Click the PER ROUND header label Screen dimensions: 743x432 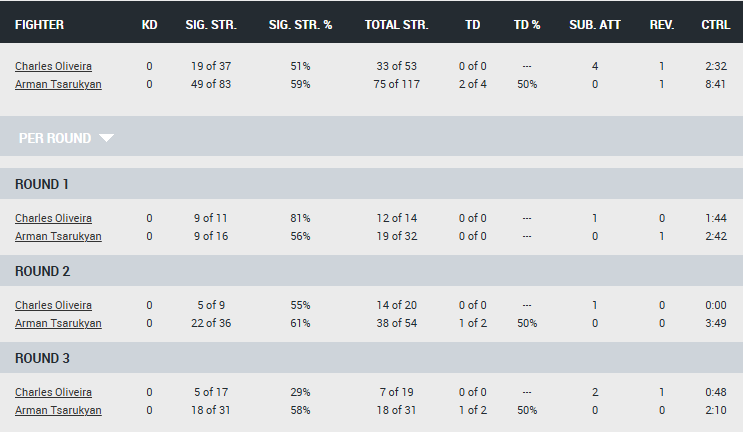click(x=55, y=138)
